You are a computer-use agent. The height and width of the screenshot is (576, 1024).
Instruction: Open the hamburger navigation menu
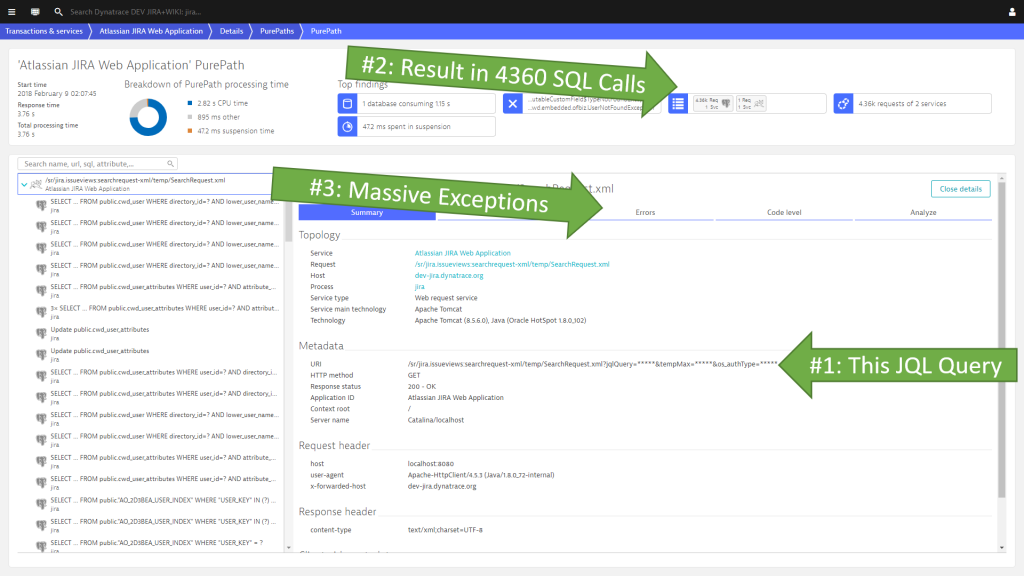[x=11, y=12]
